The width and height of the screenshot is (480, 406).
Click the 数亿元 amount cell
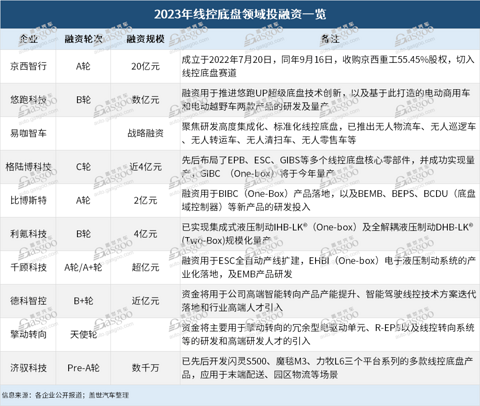point(145,100)
